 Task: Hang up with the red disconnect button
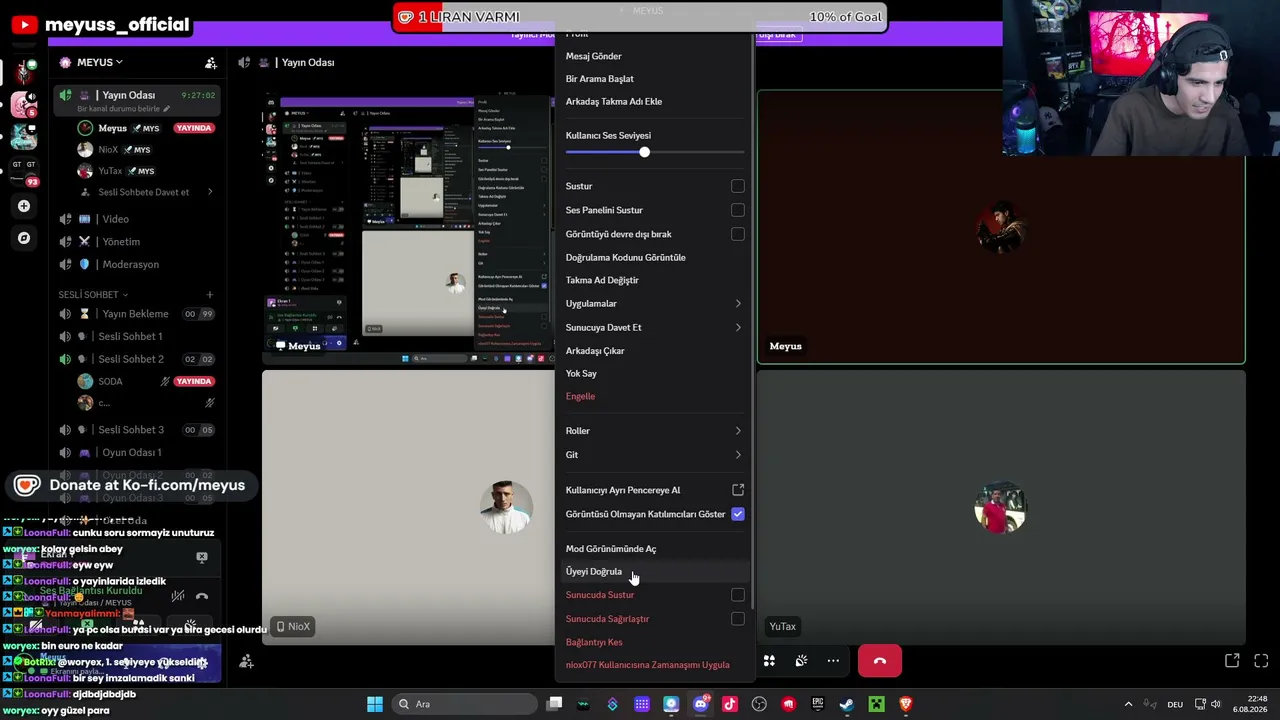[x=880, y=661]
